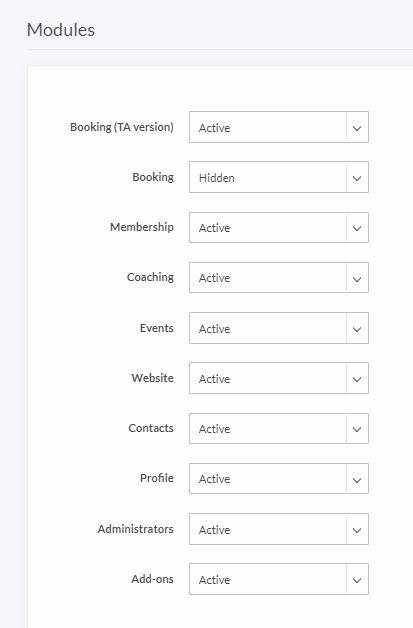Viewport: 413px width, 628px height.
Task: Click the chevron arrow on Hidden Booking field
Action: [357, 178]
